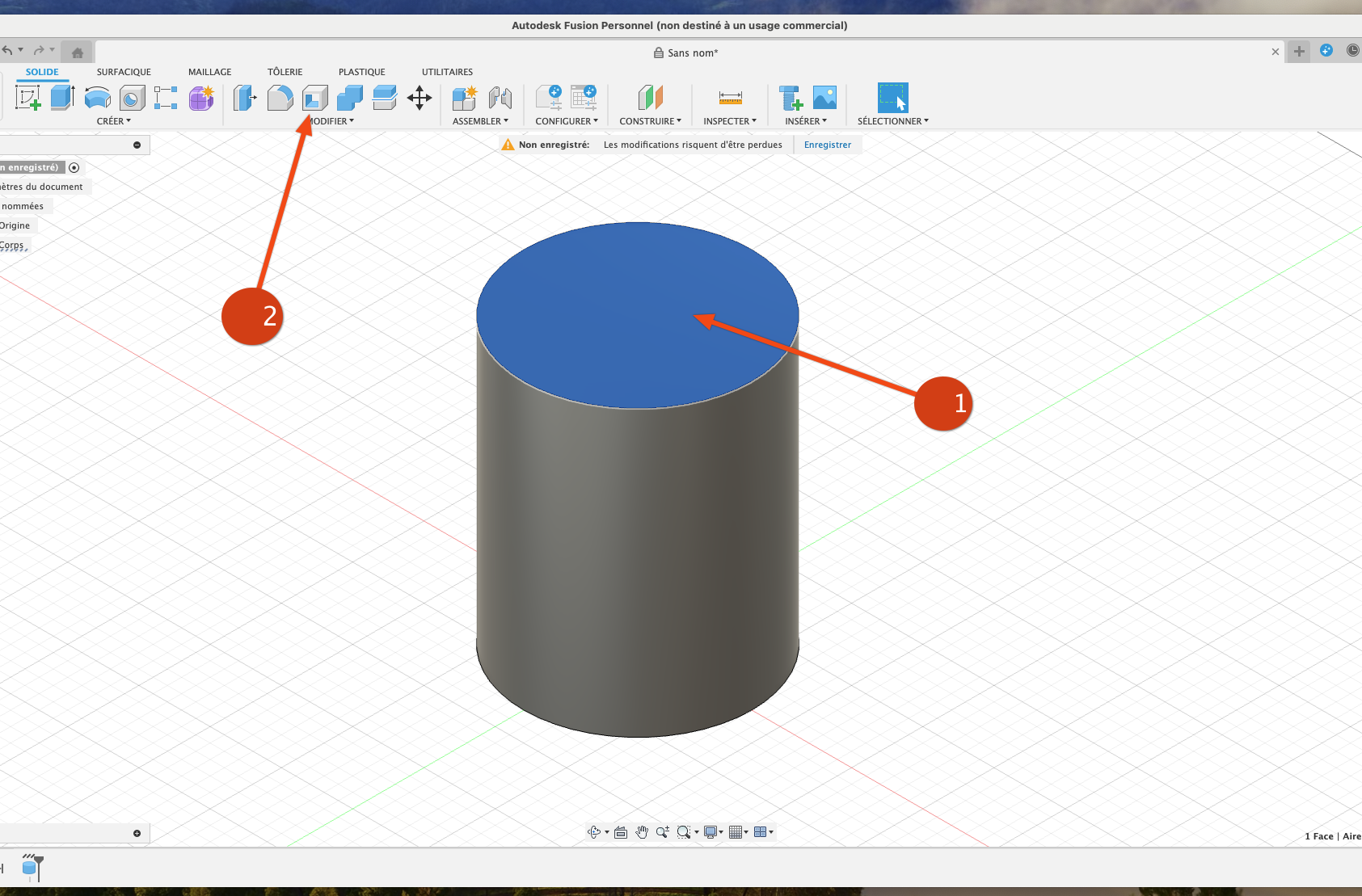The width and height of the screenshot is (1362, 896).
Task: Switch to the PLASTIQUE tab
Action: click(x=362, y=72)
